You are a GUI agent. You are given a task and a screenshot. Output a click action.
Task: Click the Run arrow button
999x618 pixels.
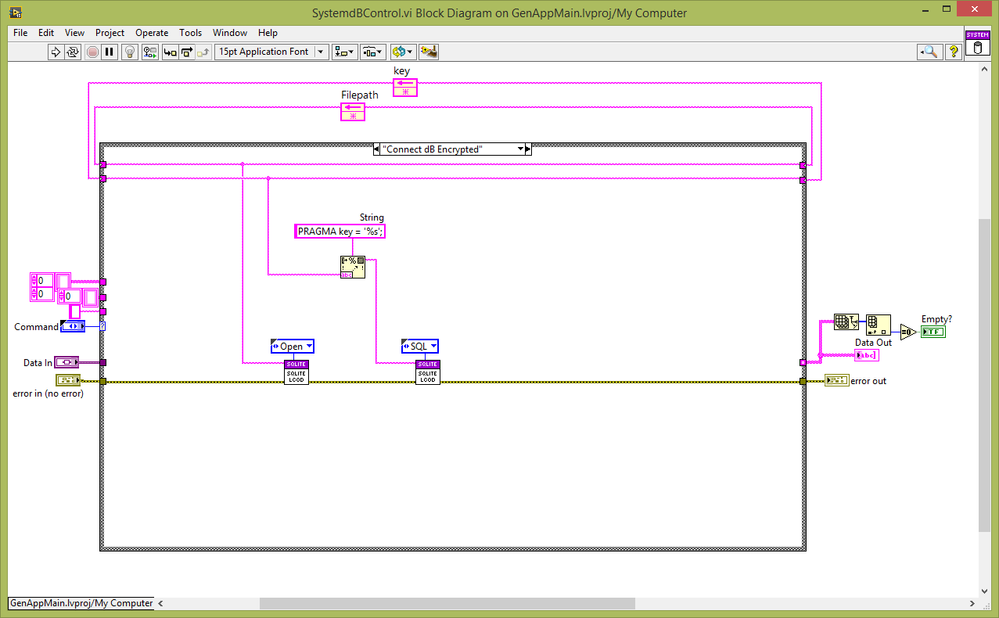[56, 51]
